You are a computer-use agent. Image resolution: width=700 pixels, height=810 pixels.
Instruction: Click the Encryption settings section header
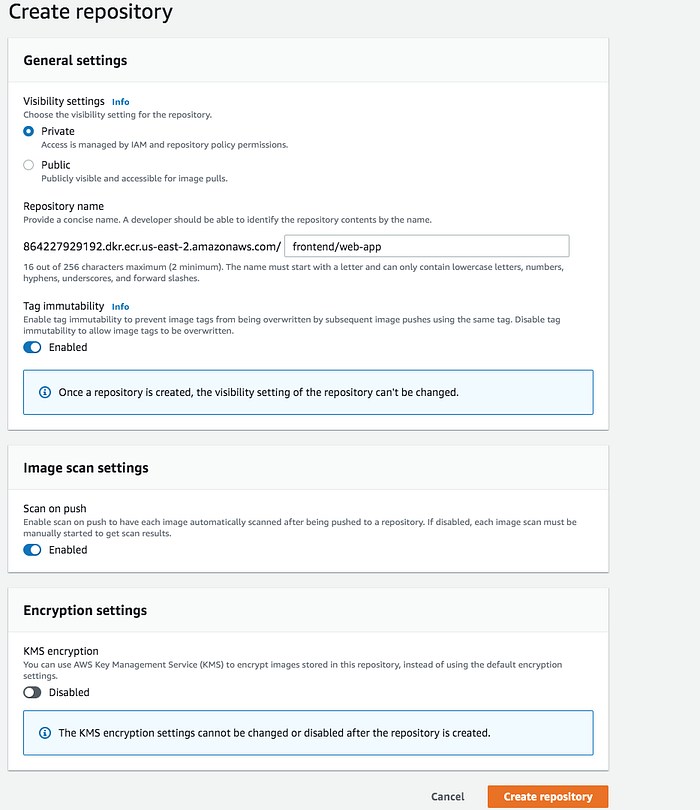84,610
